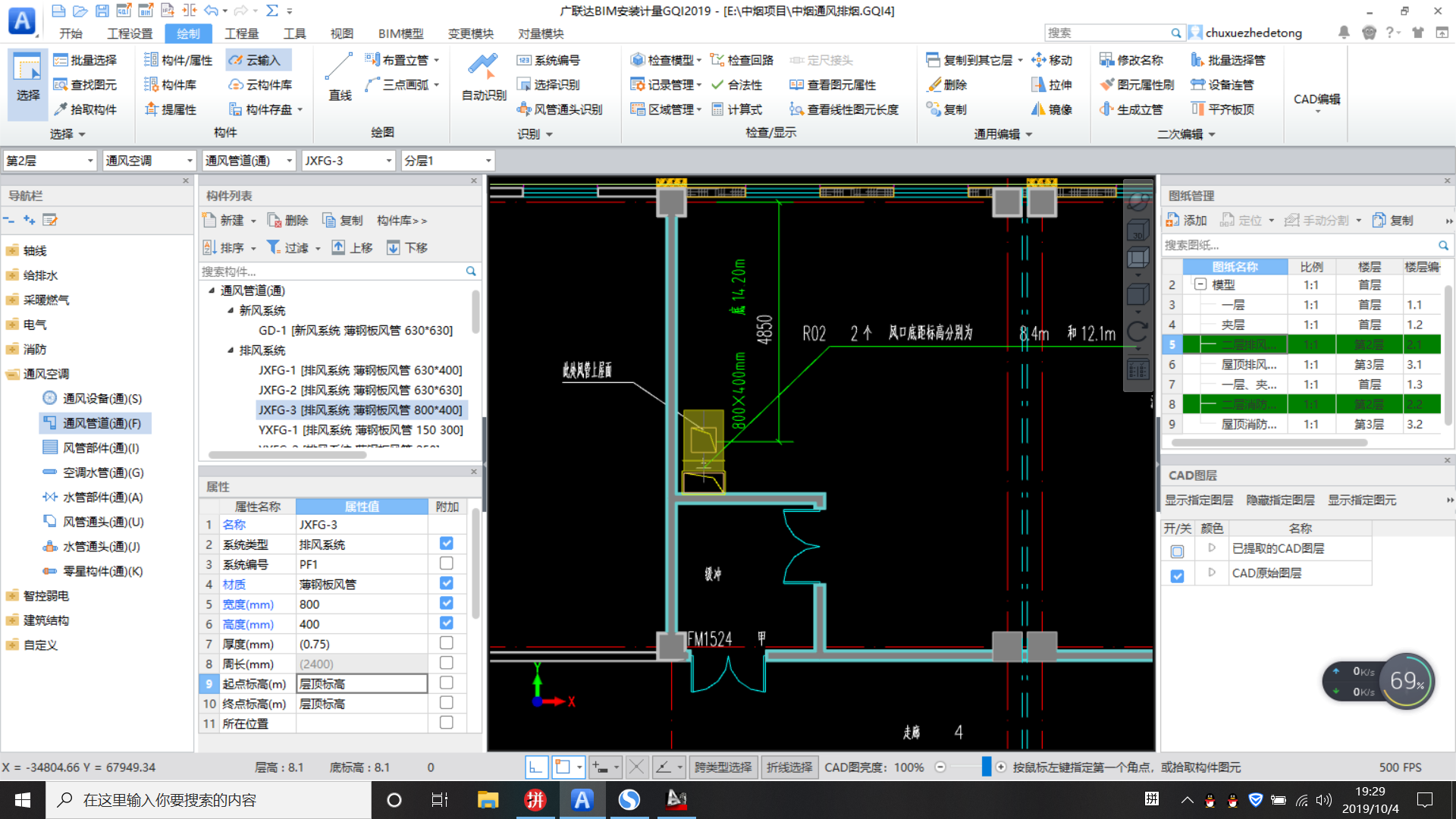Screen dimensions: 1456x819
Task: Toggle 高度(mm) 附加 checkbox
Action: (447, 623)
